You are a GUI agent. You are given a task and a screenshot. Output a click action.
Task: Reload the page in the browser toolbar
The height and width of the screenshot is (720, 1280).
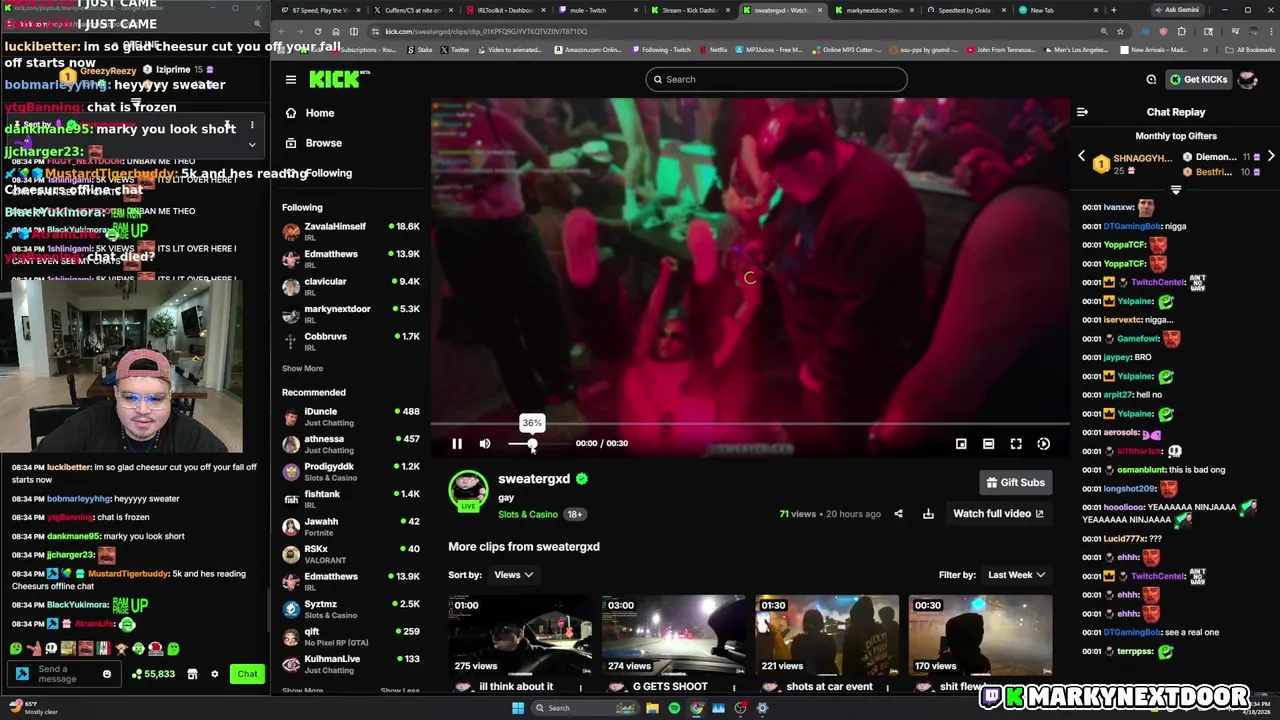(318, 31)
